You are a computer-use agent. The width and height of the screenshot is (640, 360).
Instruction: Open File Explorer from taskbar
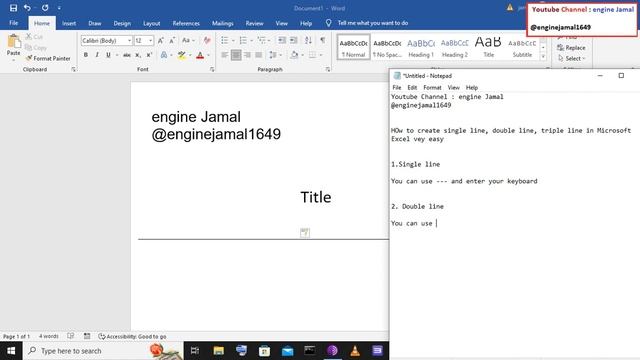coord(218,351)
